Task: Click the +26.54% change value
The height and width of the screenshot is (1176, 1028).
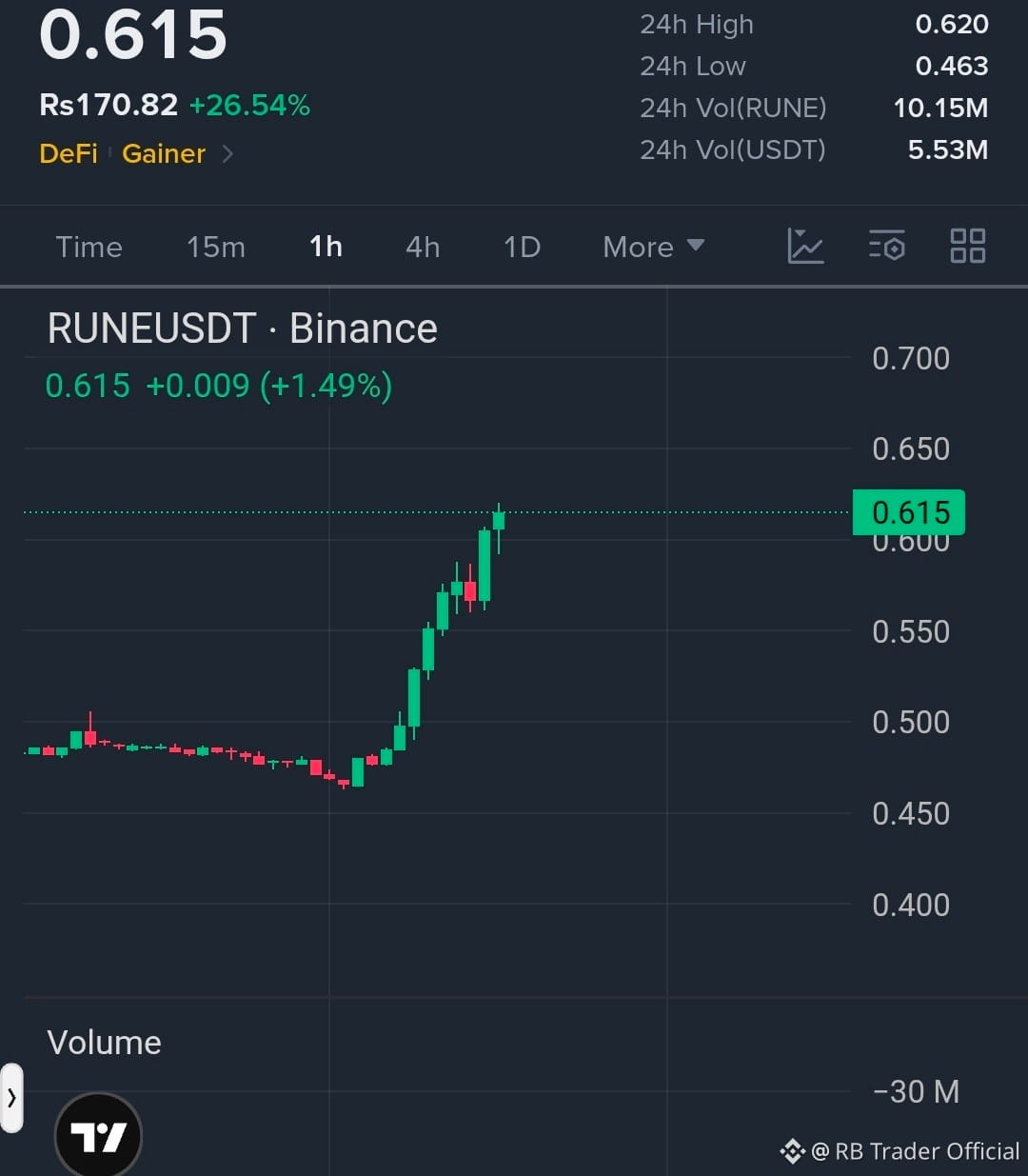Action: [250, 105]
